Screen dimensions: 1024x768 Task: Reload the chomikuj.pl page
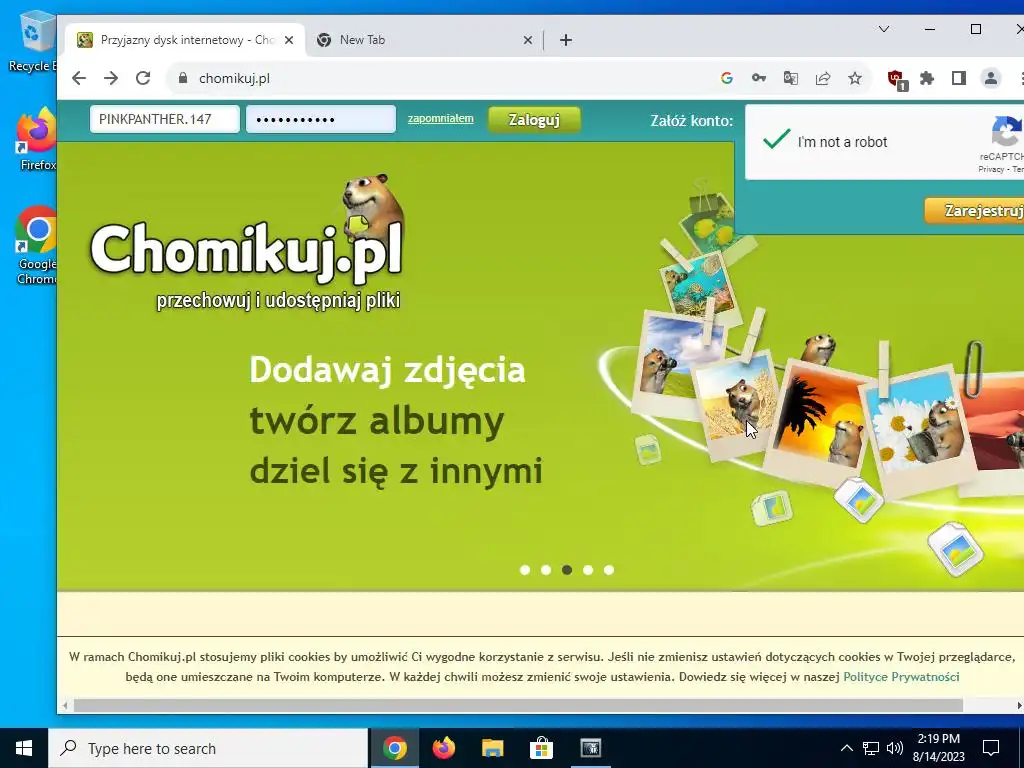click(x=143, y=78)
